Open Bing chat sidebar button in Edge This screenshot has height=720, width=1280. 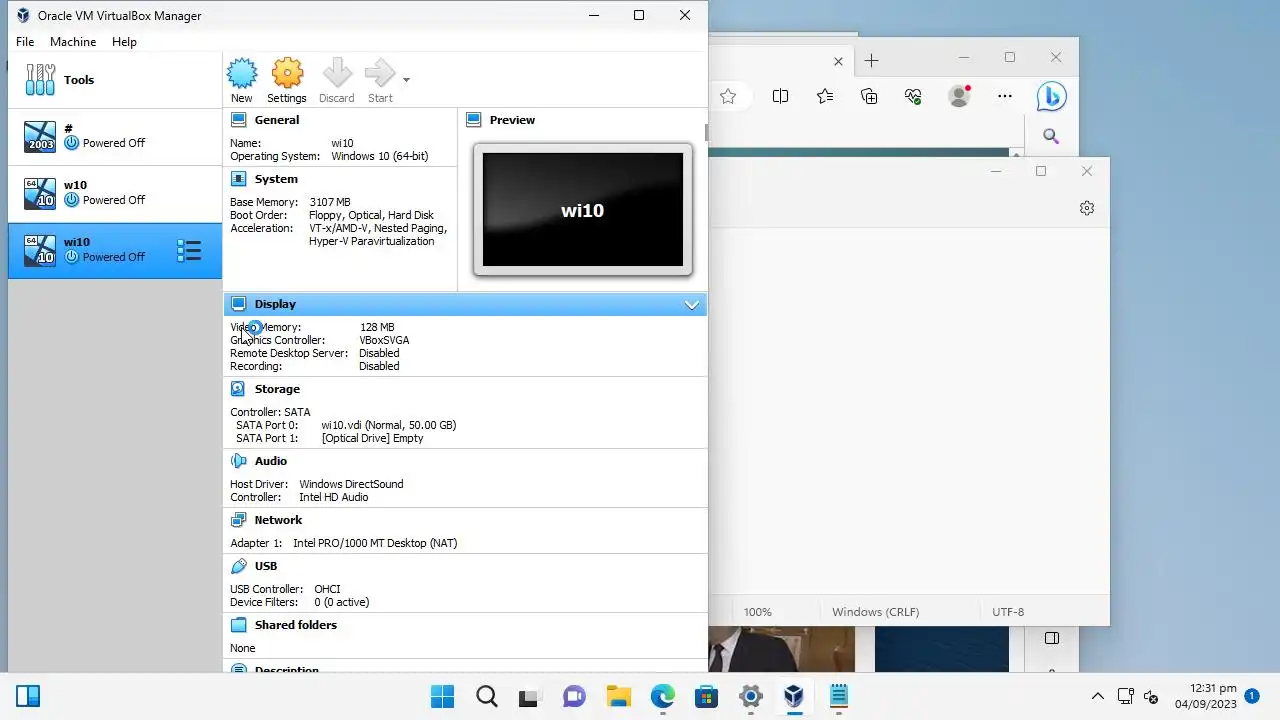tap(1051, 96)
